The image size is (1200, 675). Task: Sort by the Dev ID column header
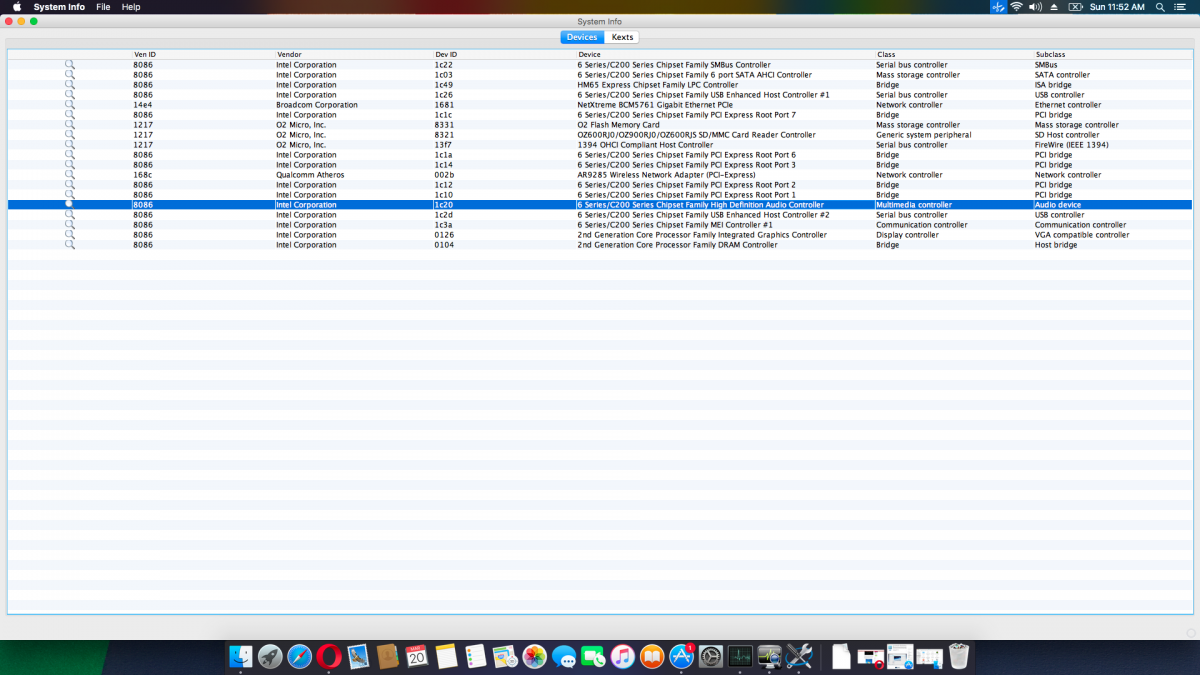[x=446, y=54]
